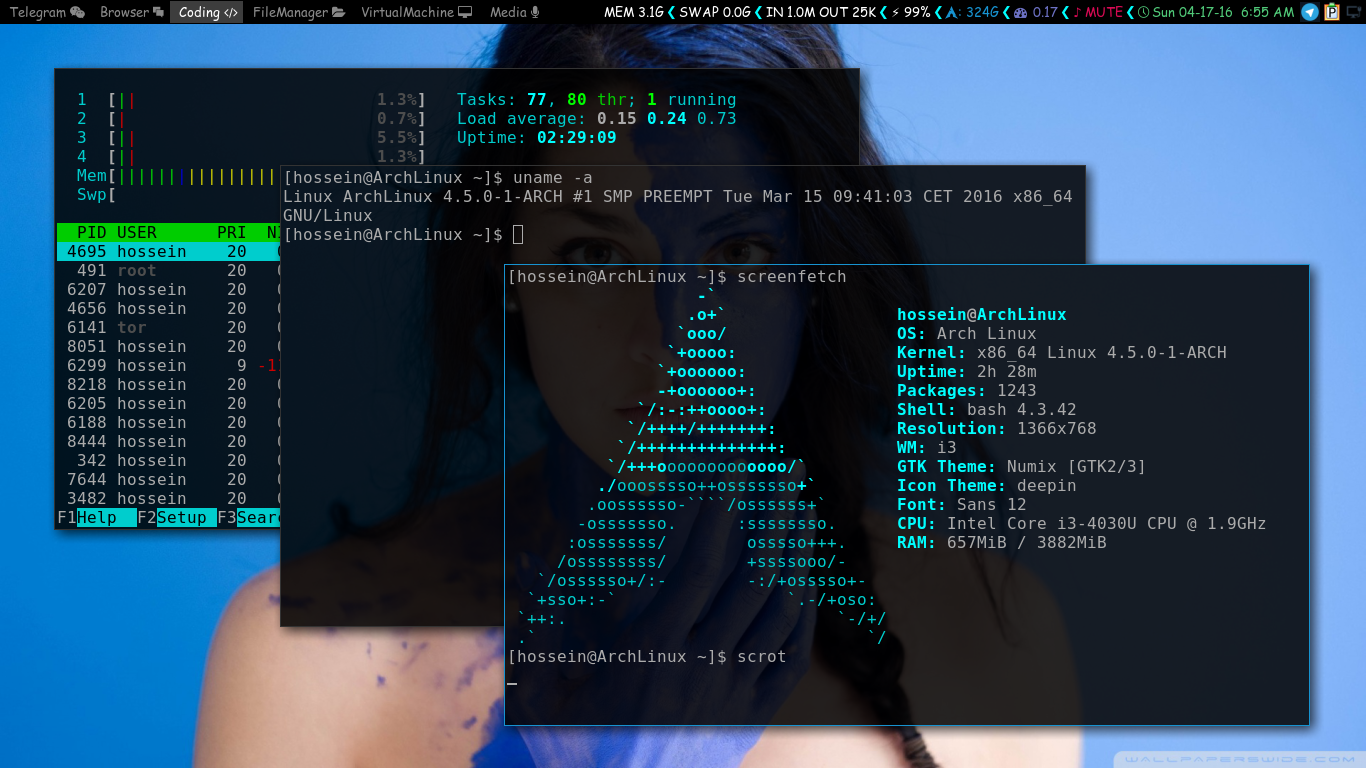This screenshot has height=768, width=1366.
Task: Click the 'SWAP 0.0G' status entry
Action: pyautogui.click(x=714, y=12)
